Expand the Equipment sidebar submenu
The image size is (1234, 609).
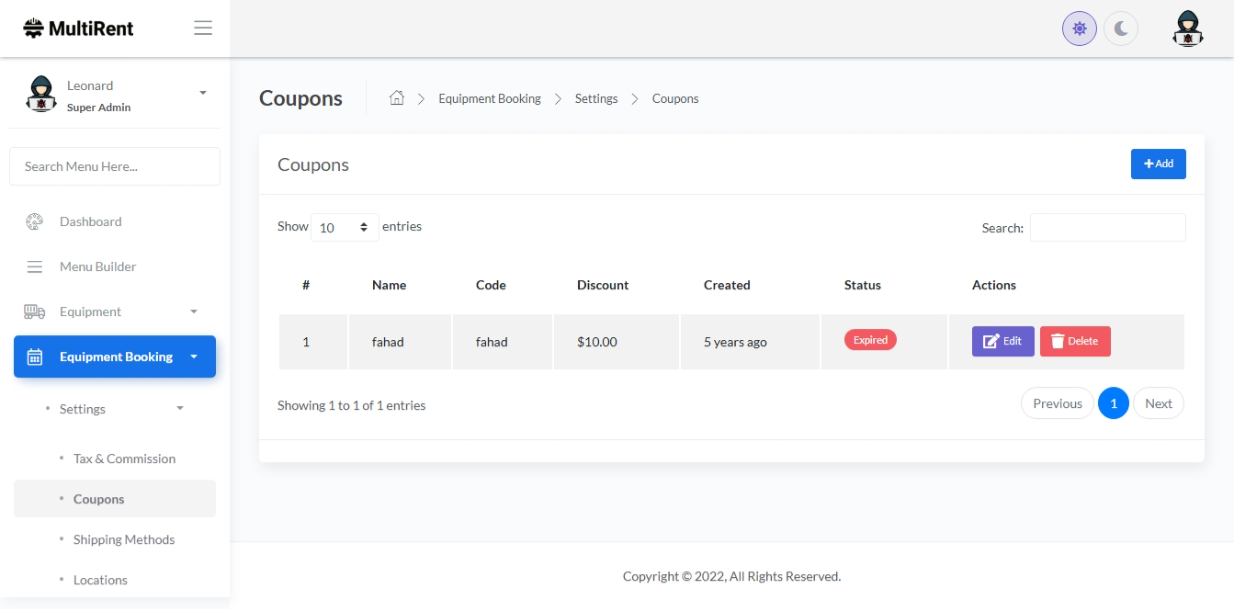[194, 312]
